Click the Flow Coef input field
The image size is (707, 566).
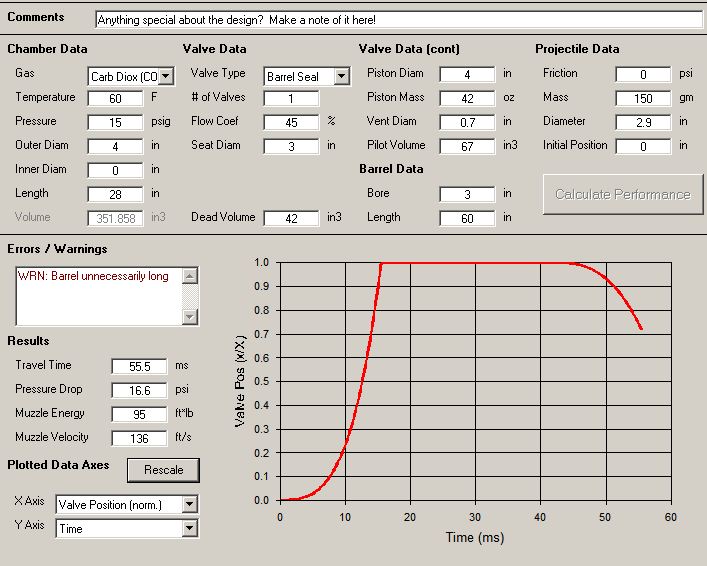point(291,122)
